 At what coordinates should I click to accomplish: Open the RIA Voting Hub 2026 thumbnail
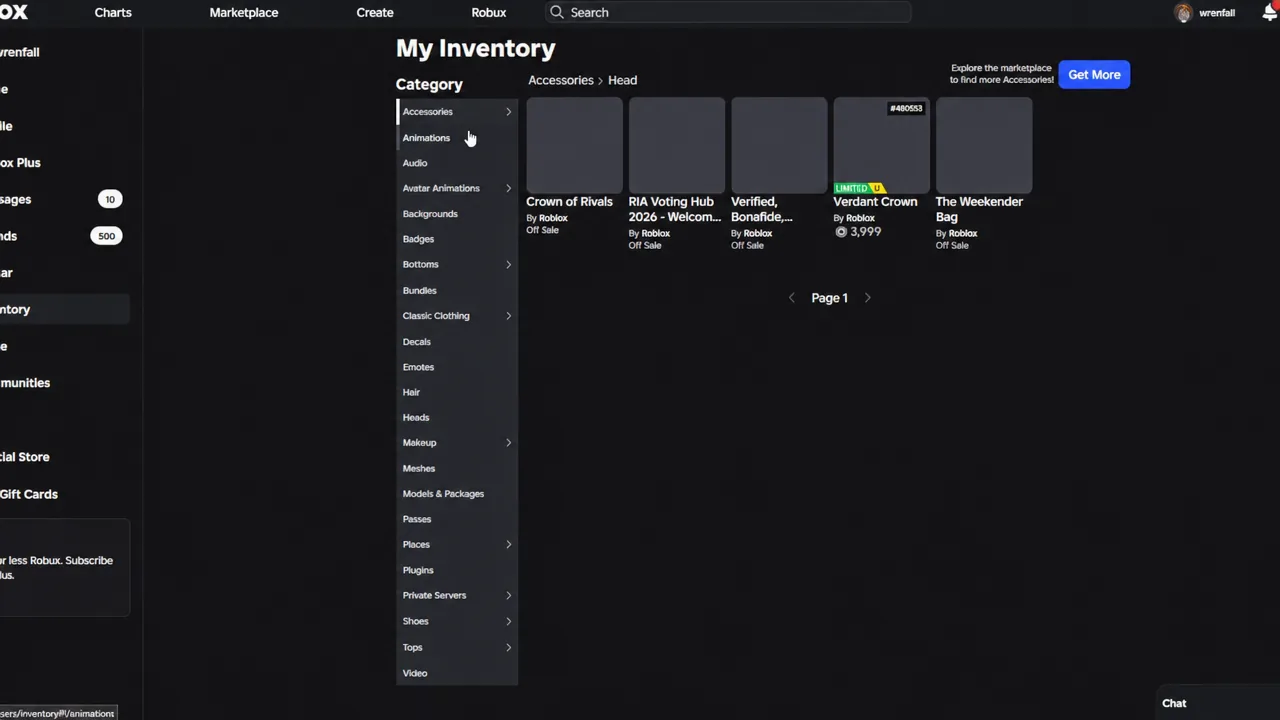(x=677, y=145)
